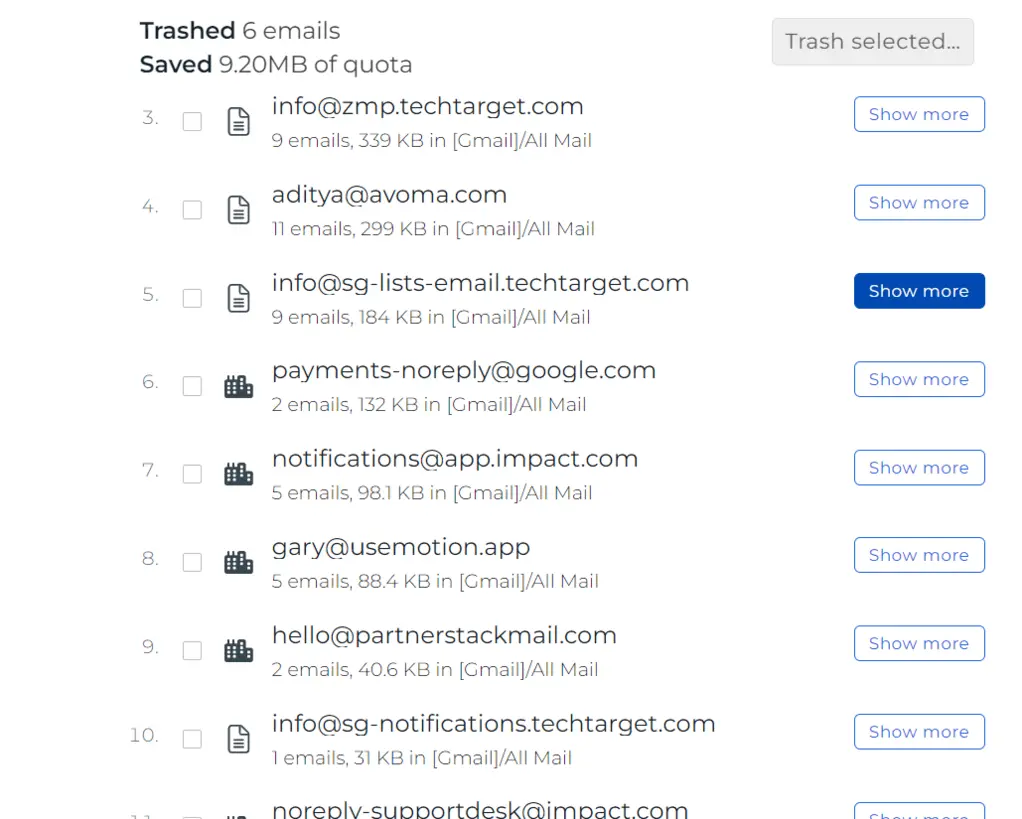
Task: Click the building icon beside hello@partnerstackmail.com
Action: click(238, 650)
